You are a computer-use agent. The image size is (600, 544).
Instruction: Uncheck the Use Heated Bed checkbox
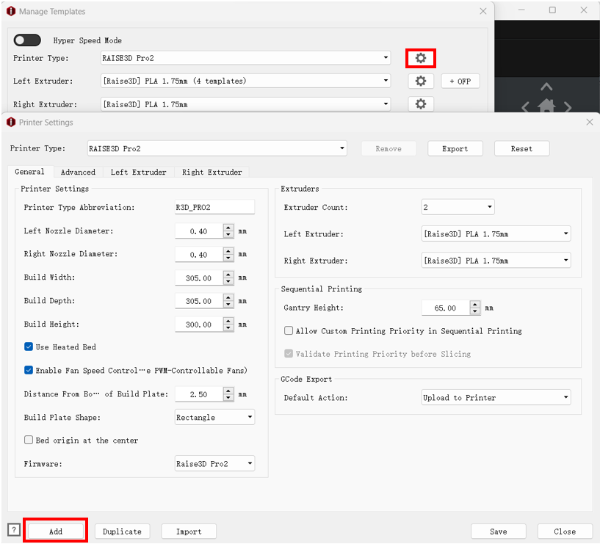click(29, 347)
